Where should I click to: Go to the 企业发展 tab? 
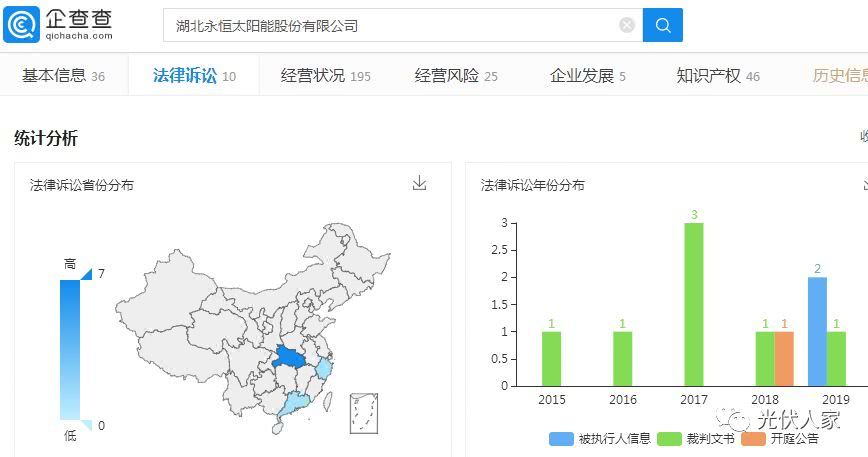(587, 76)
